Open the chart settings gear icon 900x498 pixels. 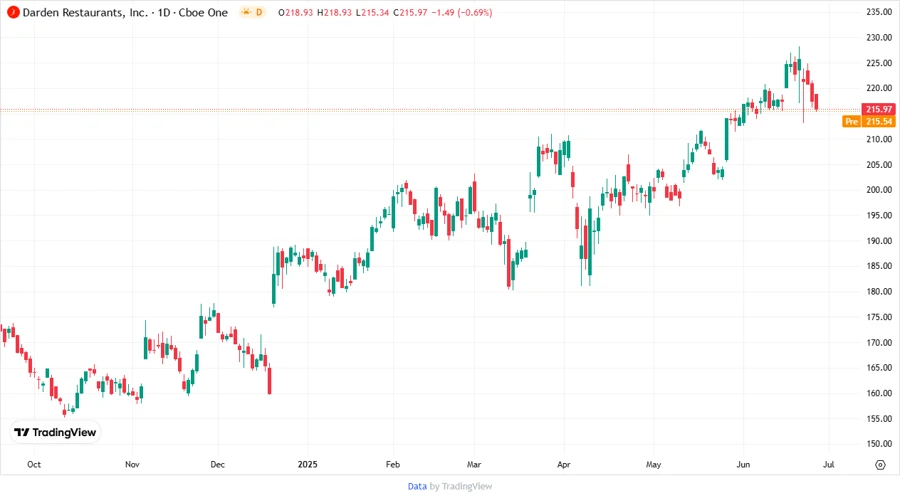(x=880, y=465)
